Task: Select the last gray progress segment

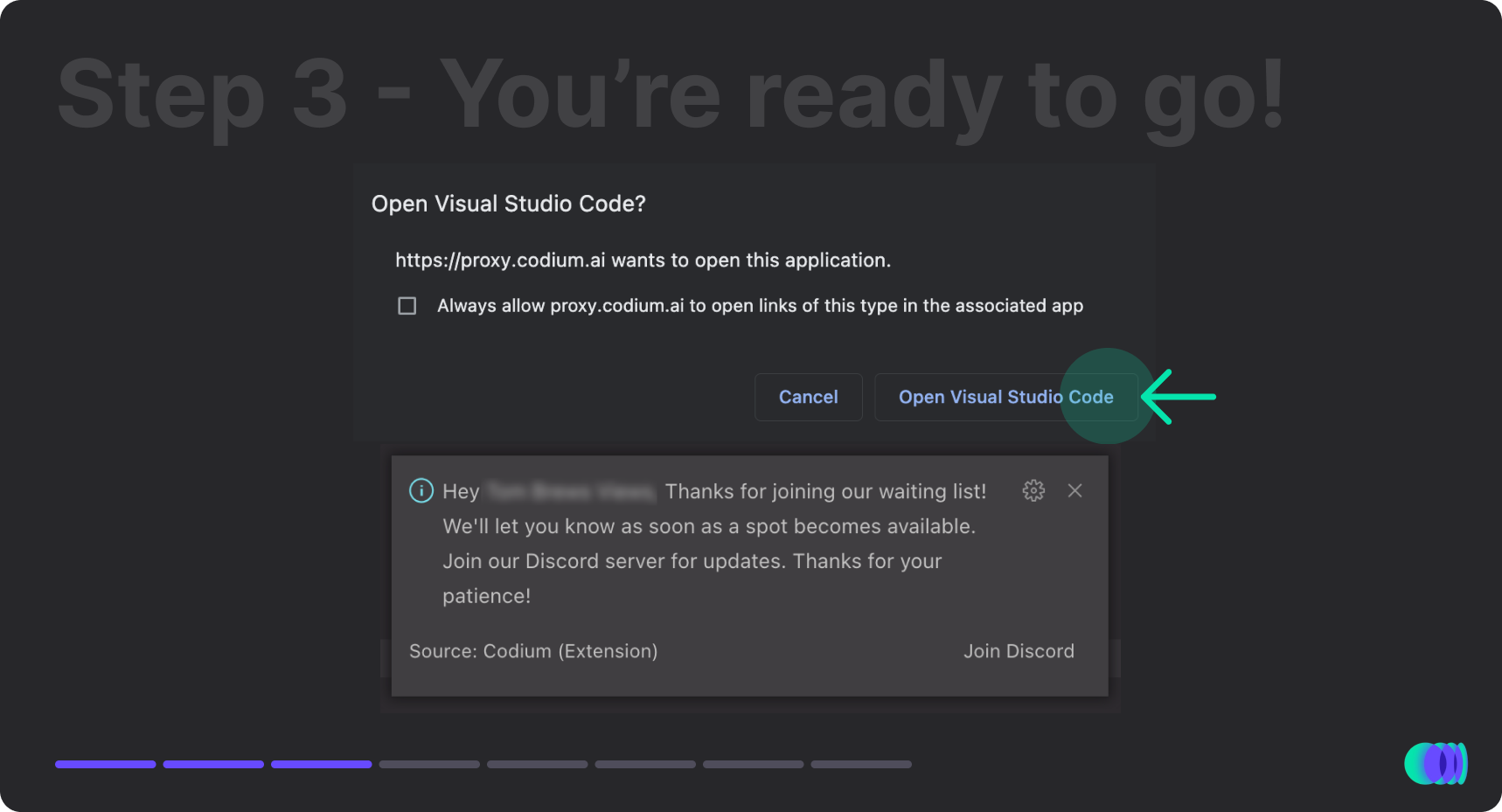Action: tap(861, 764)
